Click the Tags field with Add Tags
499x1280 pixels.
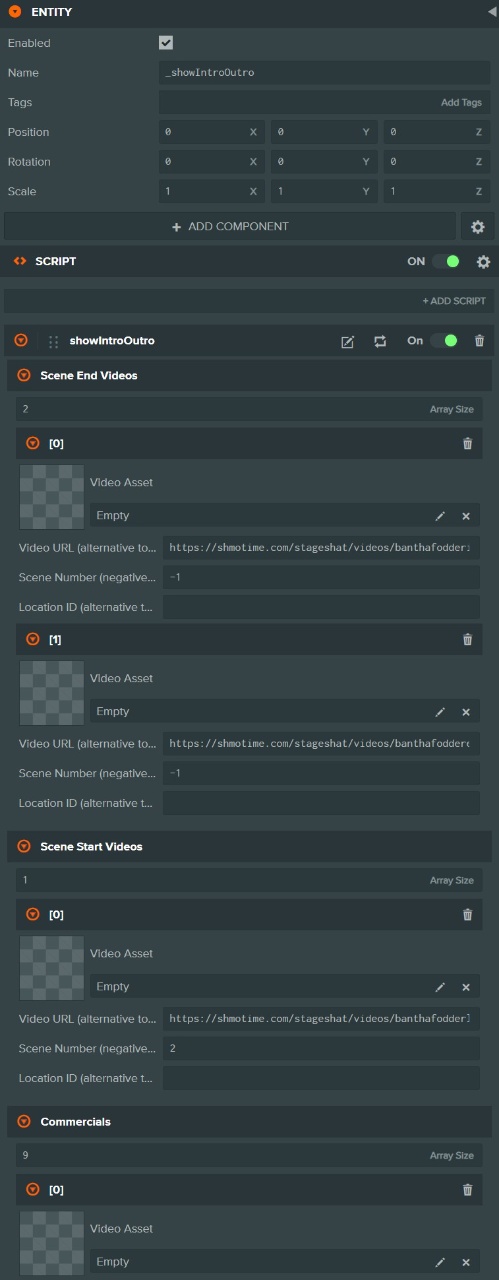(x=325, y=102)
